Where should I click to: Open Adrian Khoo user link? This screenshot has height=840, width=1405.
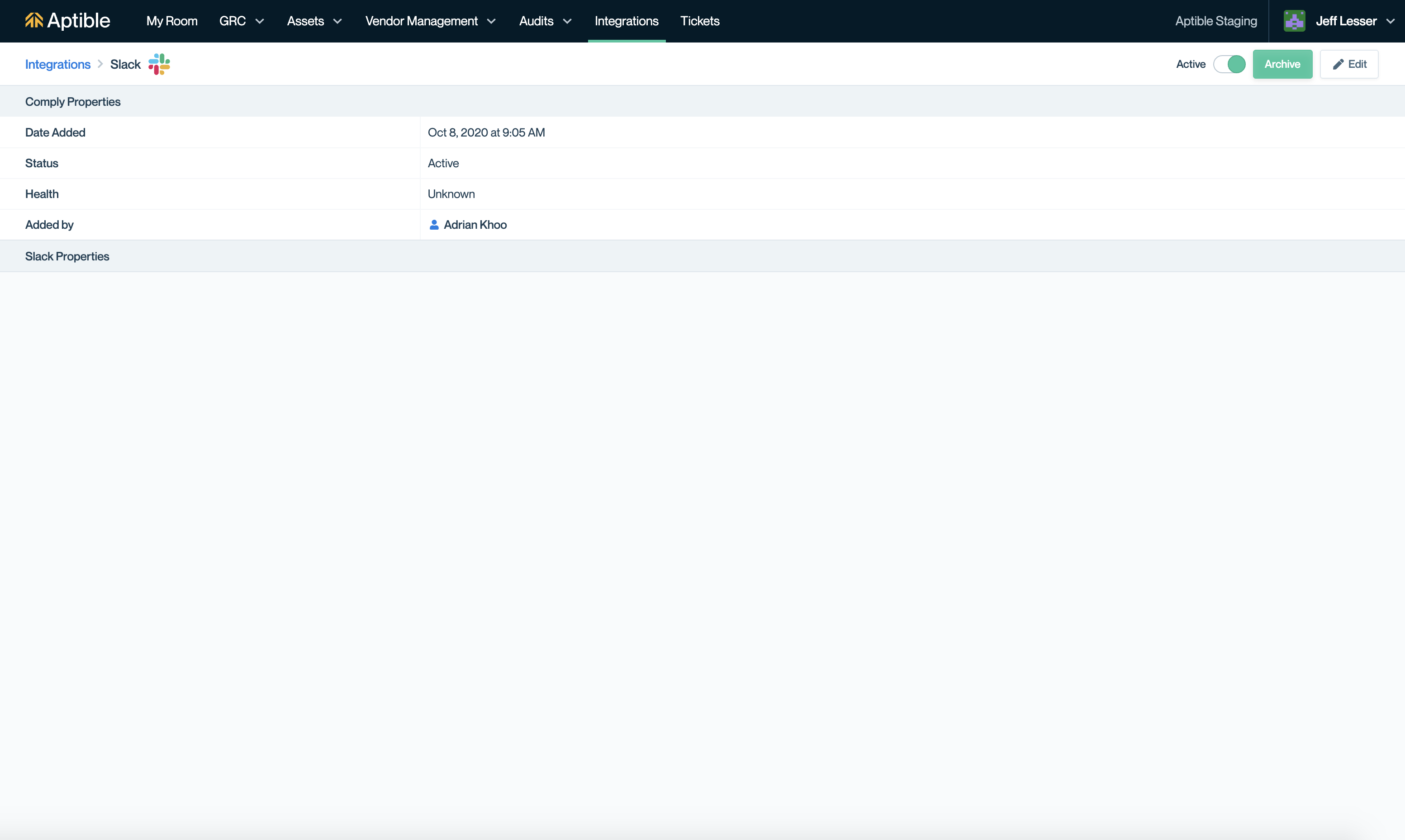pos(475,225)
